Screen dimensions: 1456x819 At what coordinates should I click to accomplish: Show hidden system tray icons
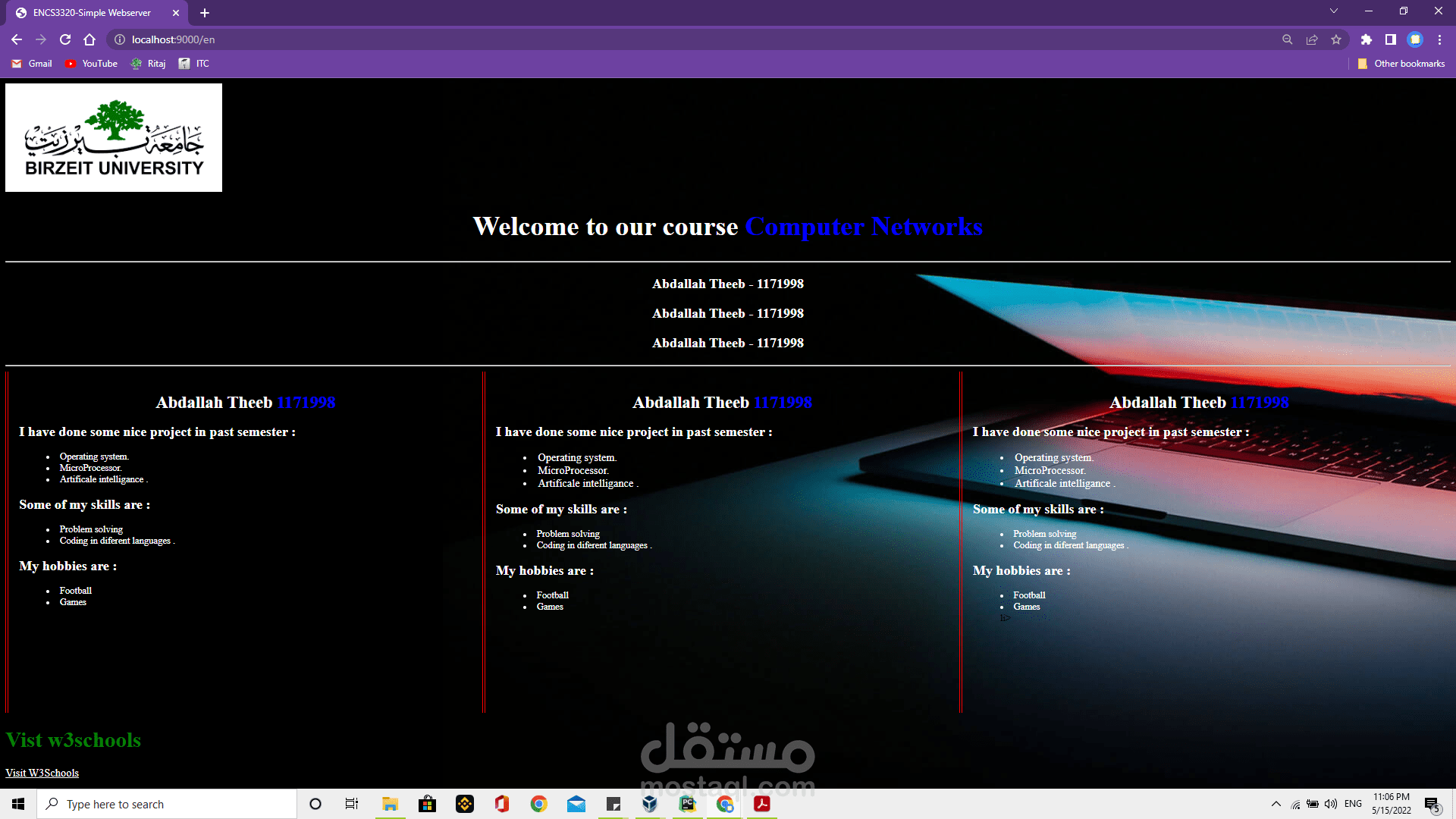point(1276,804)
